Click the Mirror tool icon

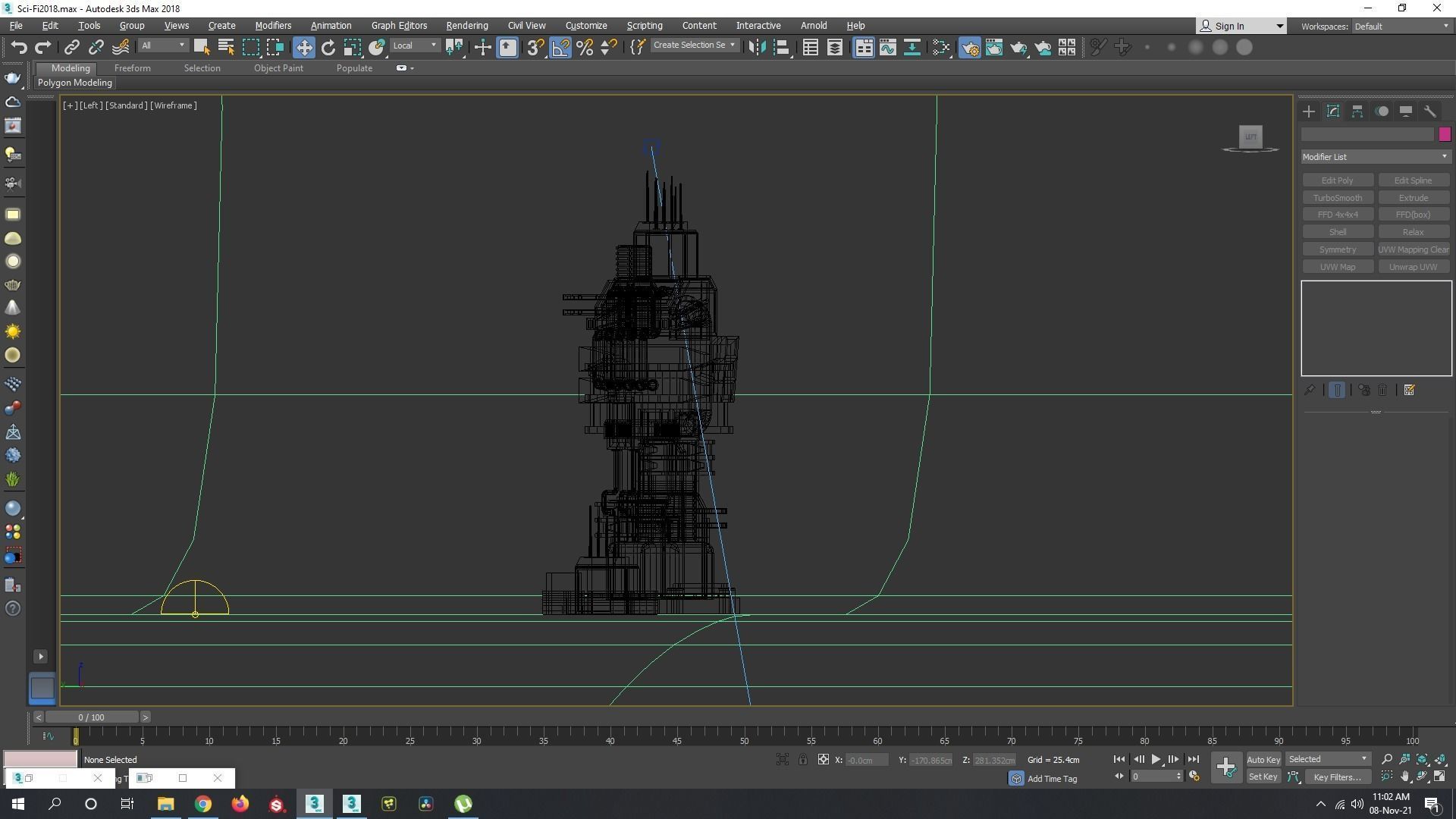coord(756,48)
